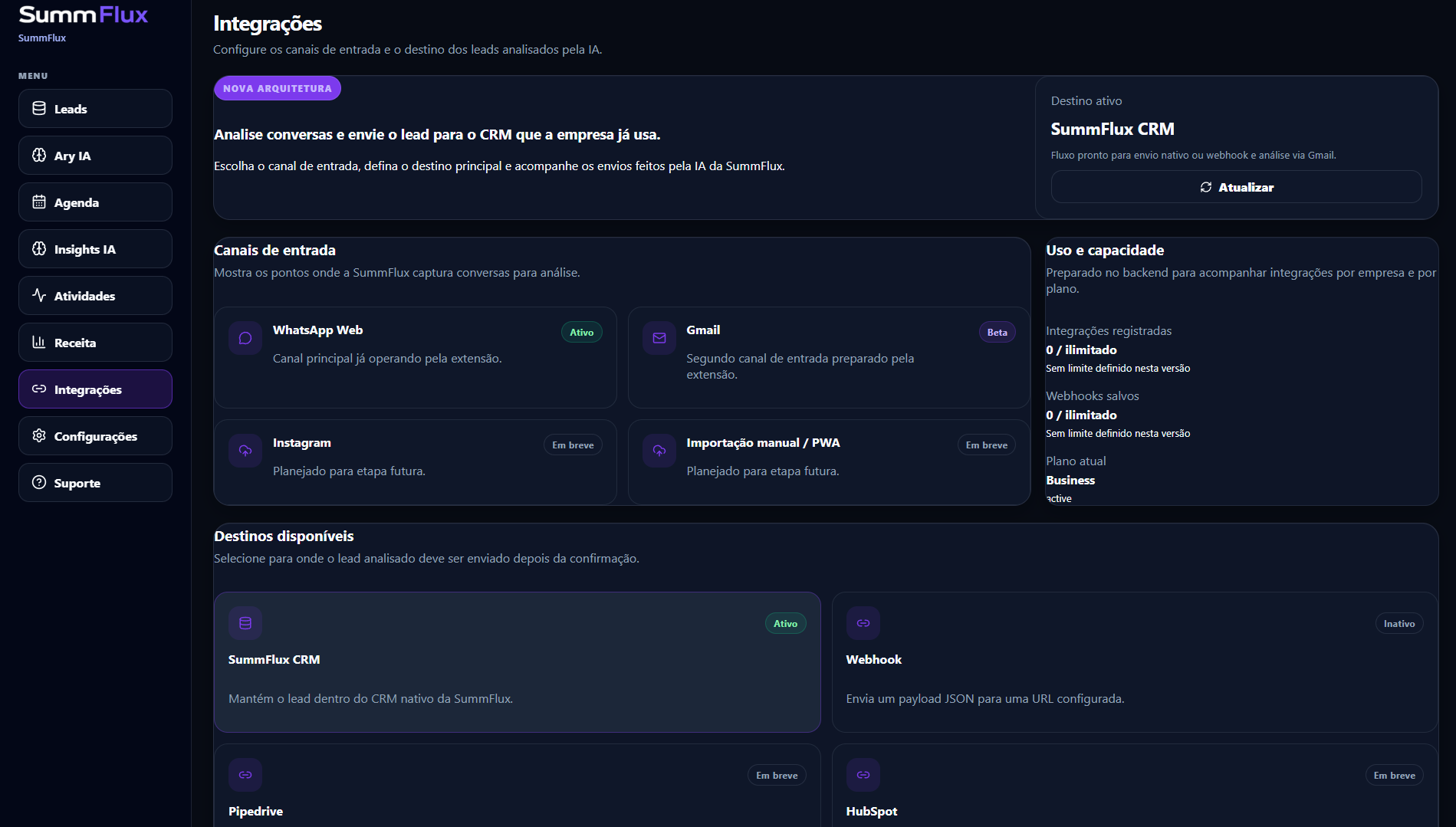Click the Webhooks salvos label

(1093, 396)
